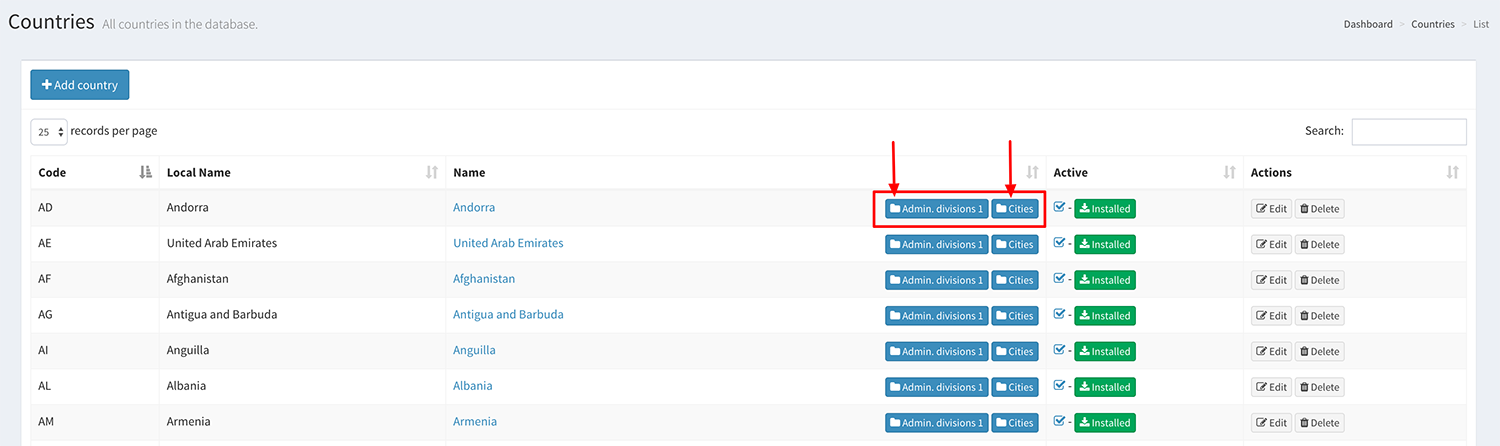Delete the Afghanistan row

[1319, 280]
